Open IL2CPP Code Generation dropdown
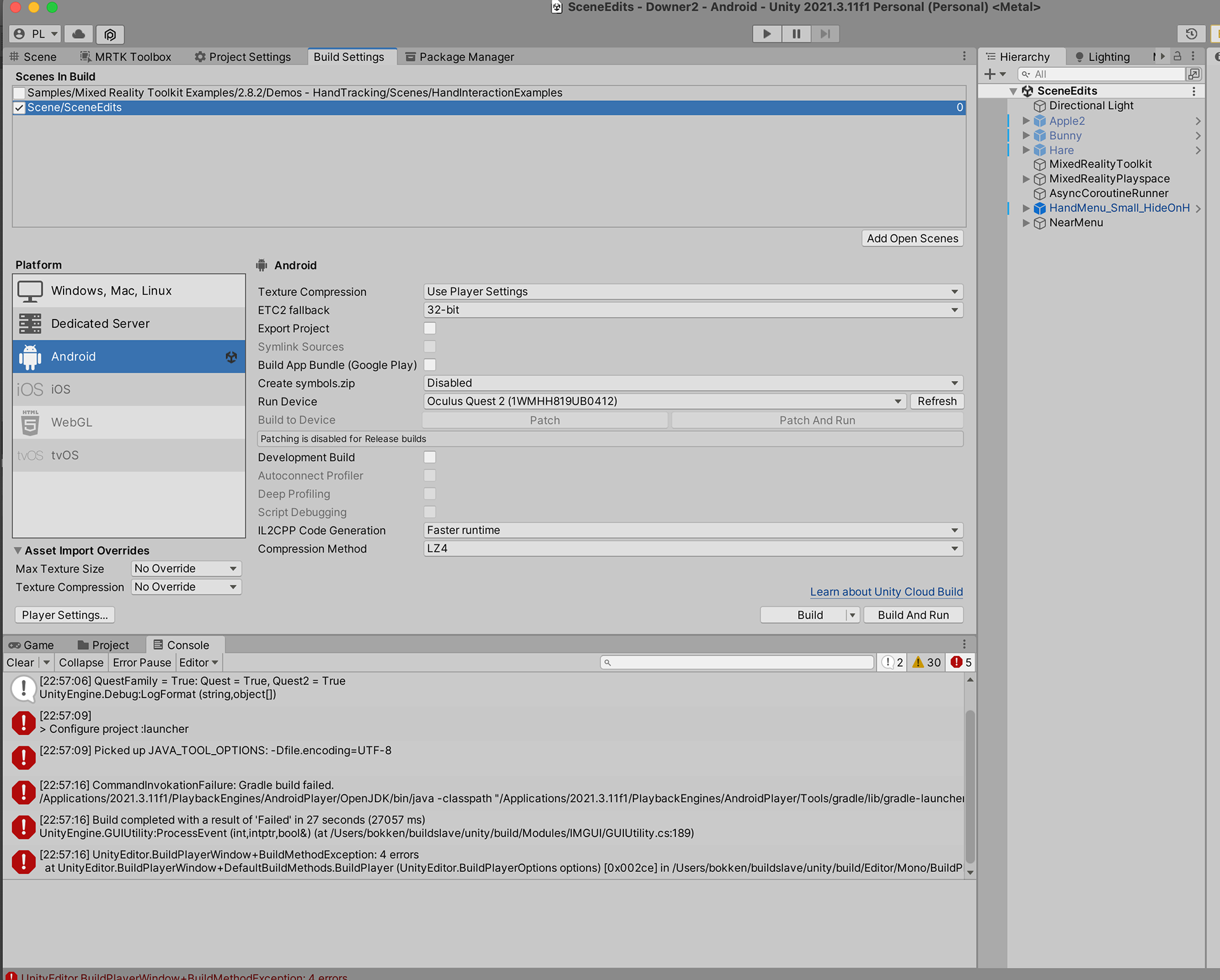The width and height of the screenshot is (1220, 980). (x=693, y=530)
